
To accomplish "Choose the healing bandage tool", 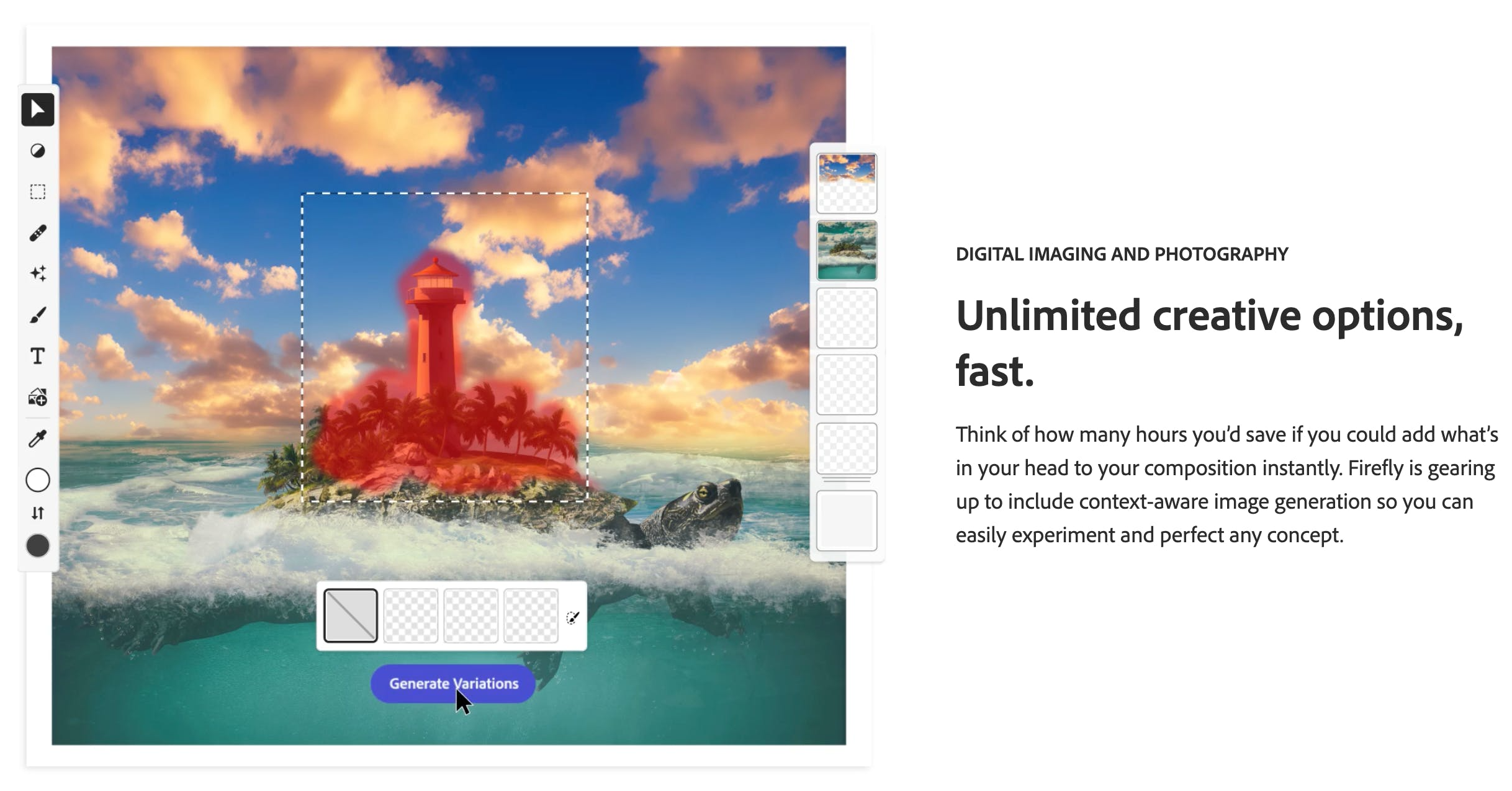I will coord(38,233).
